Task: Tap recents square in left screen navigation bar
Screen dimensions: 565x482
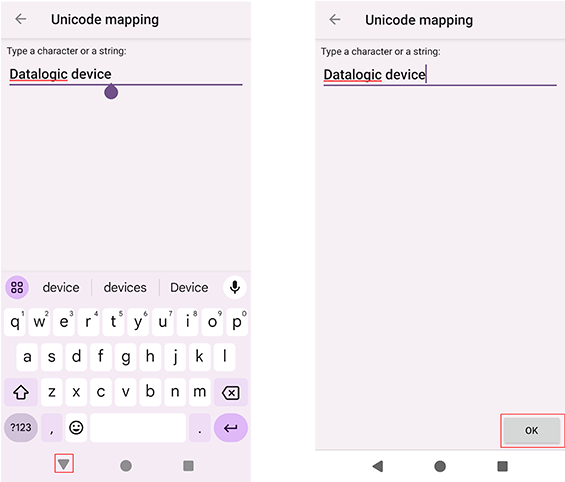Action: point(188,465)
